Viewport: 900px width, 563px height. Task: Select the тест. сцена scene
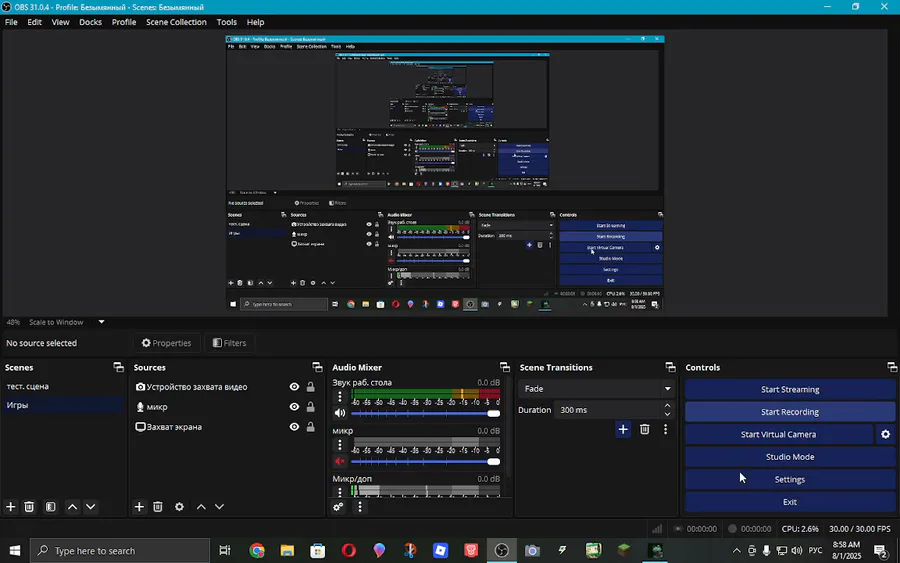tap(63, 386)
